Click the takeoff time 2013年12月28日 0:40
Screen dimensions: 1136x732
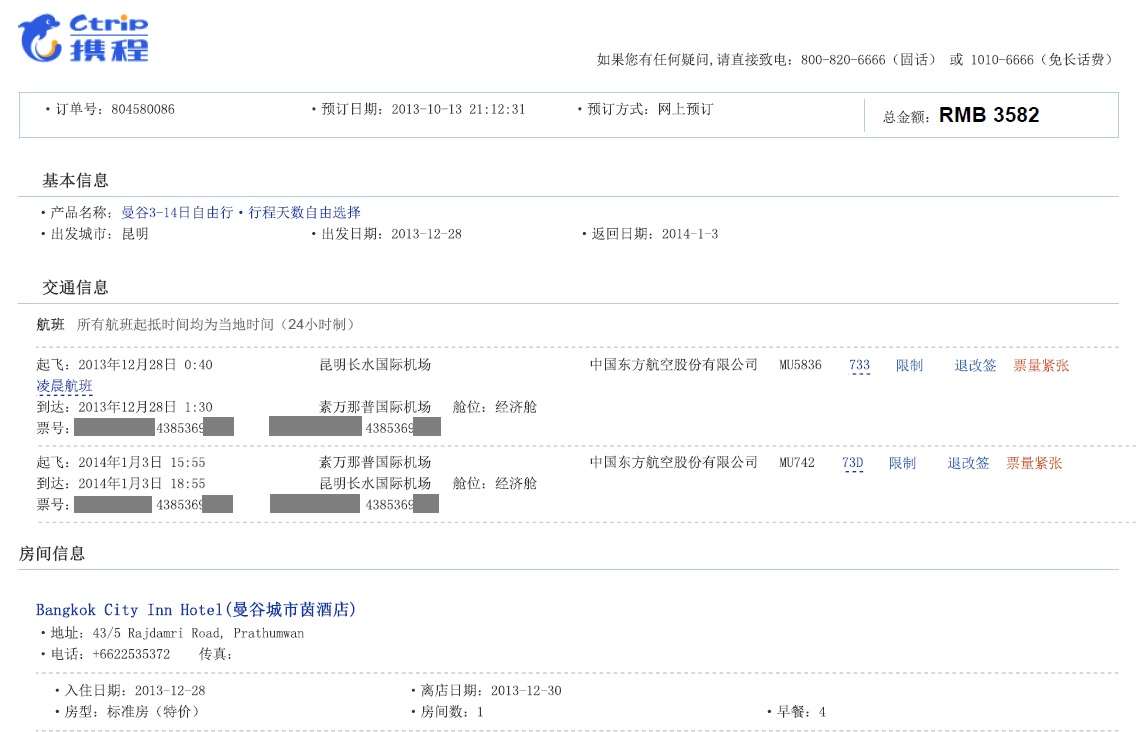pyautogui.click(x=146, y=365)
